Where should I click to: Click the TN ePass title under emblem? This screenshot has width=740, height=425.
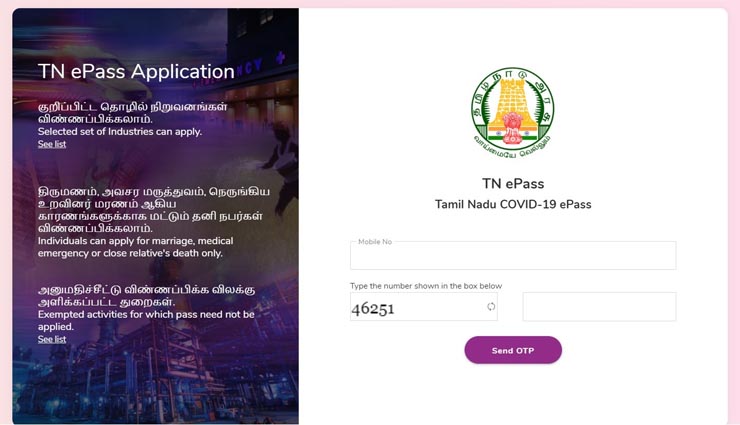(x=513, y=183)
